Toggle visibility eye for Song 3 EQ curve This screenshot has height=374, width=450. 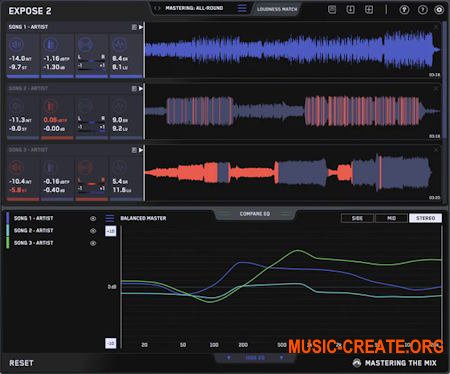(93, 243)
